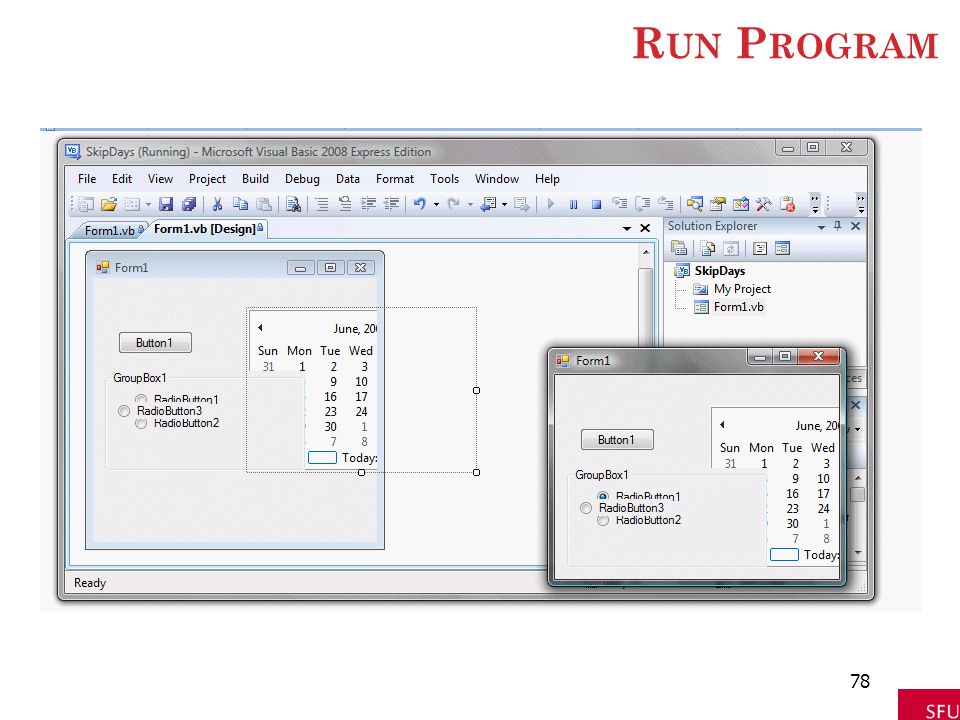
Task: Open the Project menu
Action: [x=208, y=179]
